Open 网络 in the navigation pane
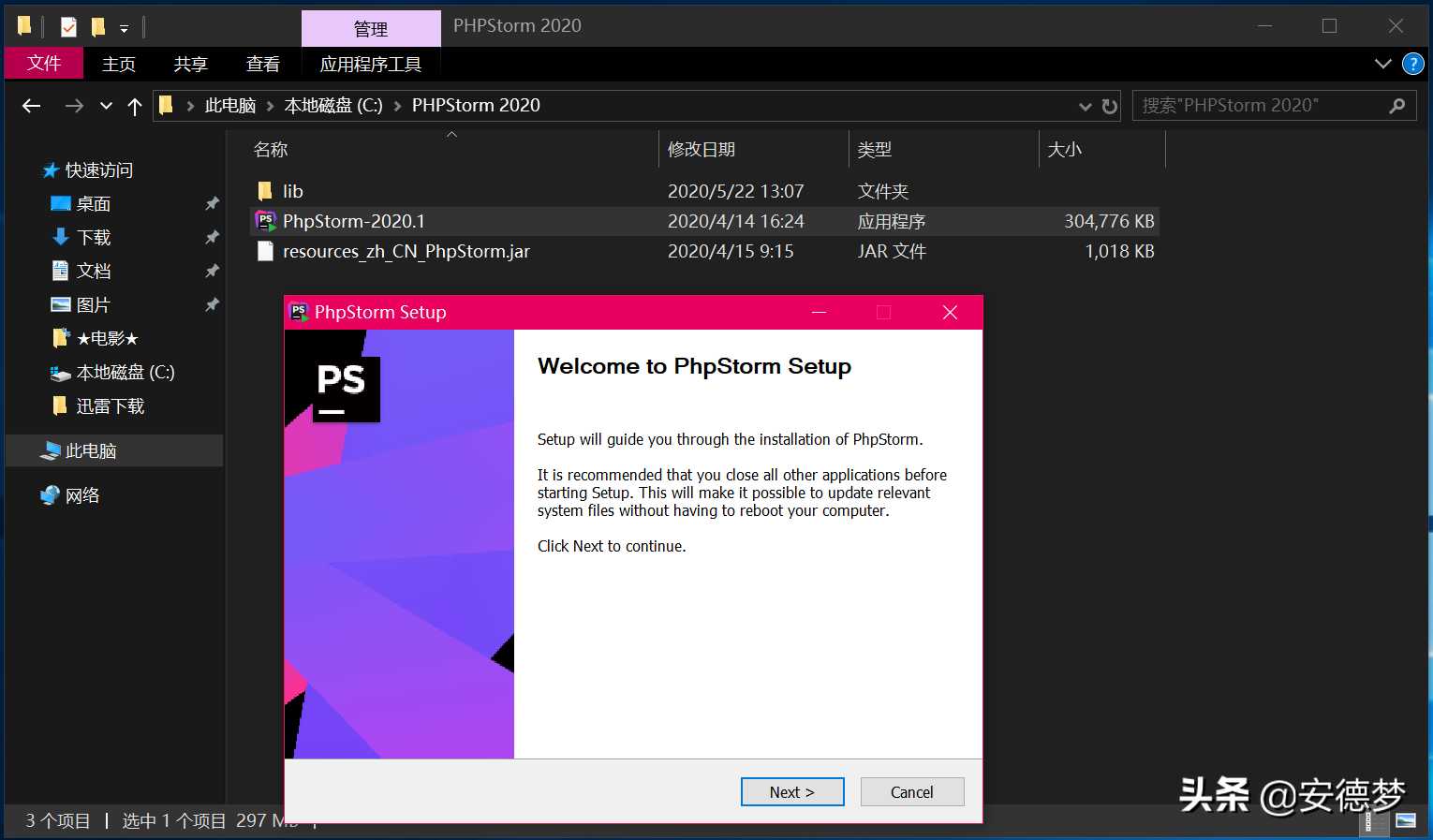Screen dimensions: 1433x840 pyautogui.click(x=82, y=495)
